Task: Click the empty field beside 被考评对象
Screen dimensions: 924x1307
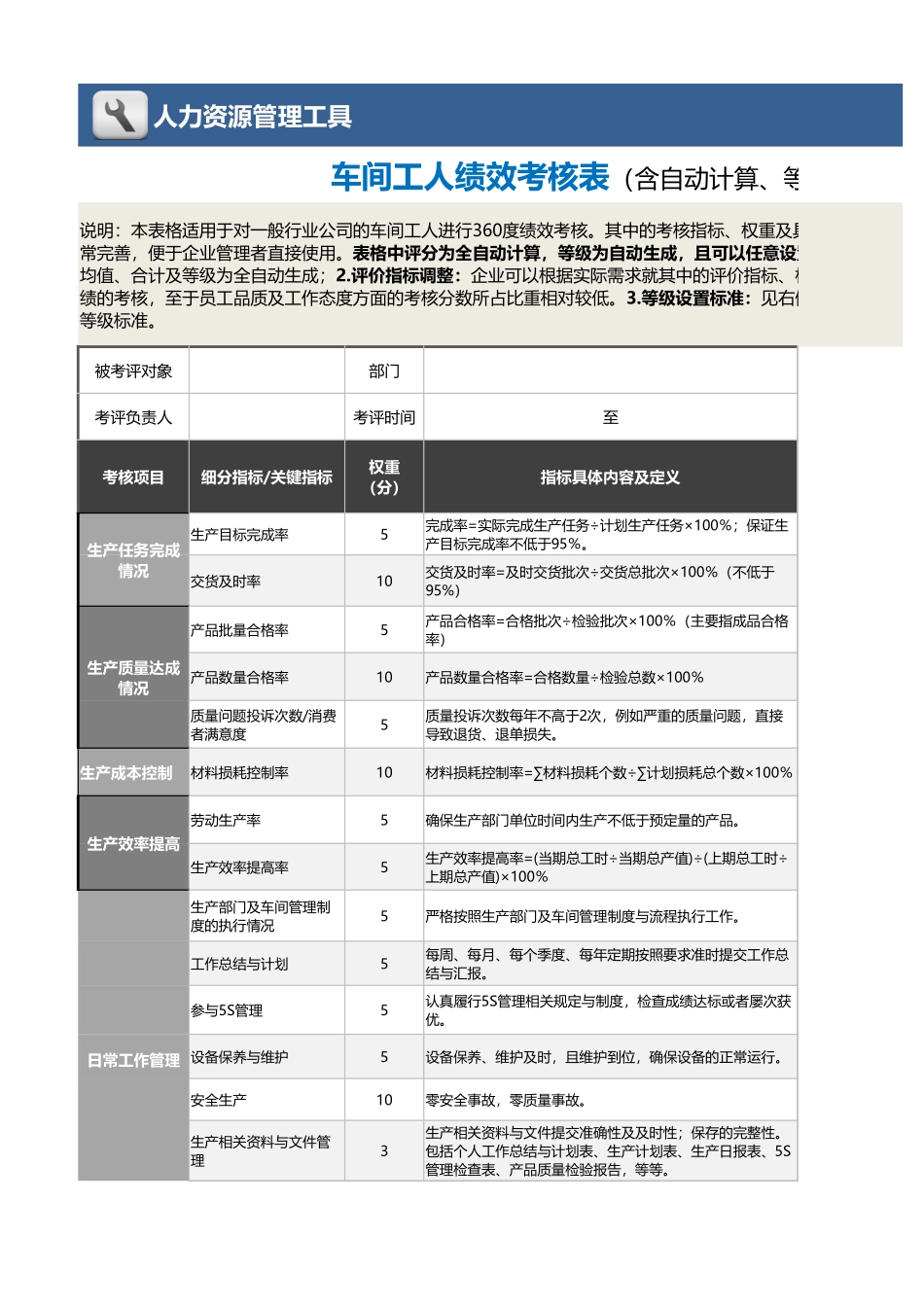Action: 267,371
